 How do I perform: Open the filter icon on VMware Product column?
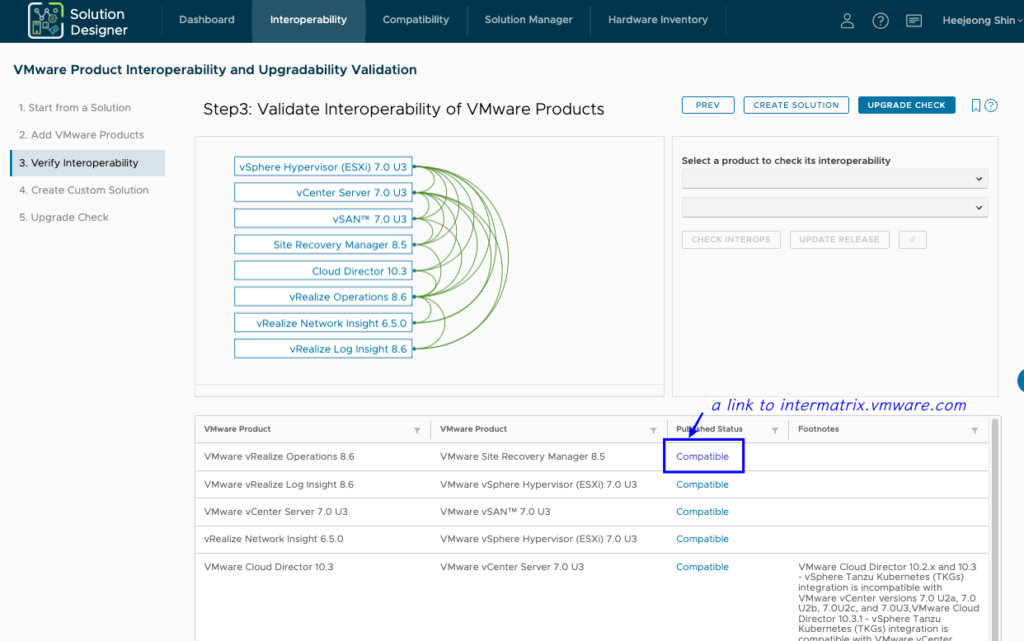[418, 429]
